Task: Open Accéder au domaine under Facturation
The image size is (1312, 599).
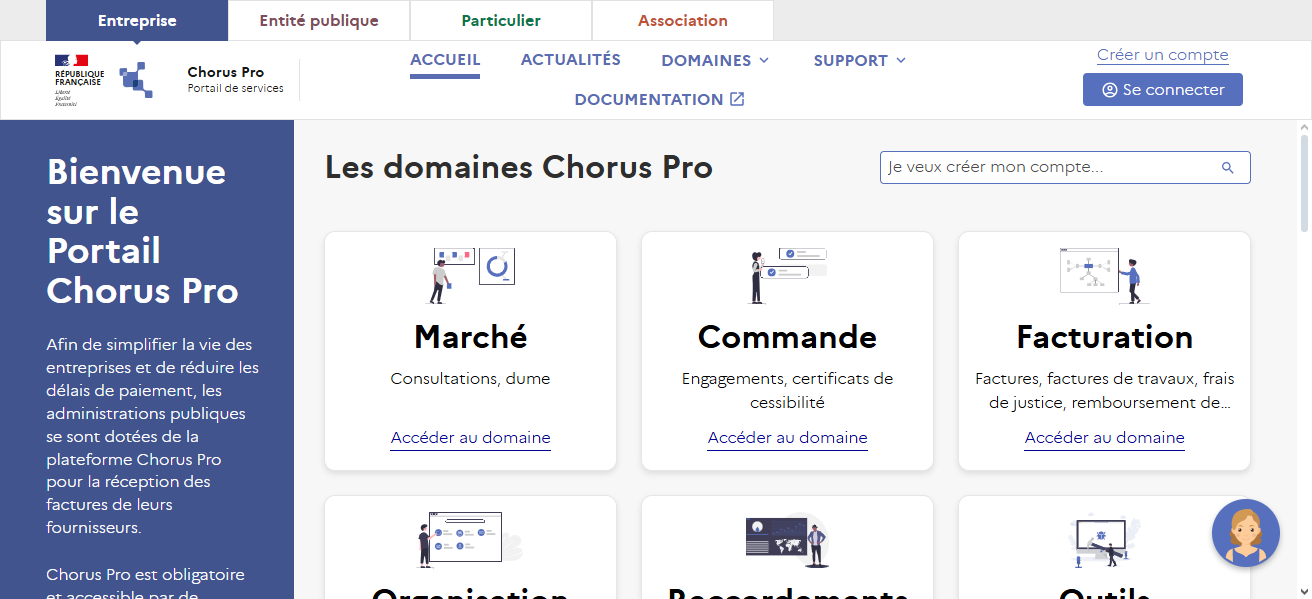Action: tap(1105, 438)
